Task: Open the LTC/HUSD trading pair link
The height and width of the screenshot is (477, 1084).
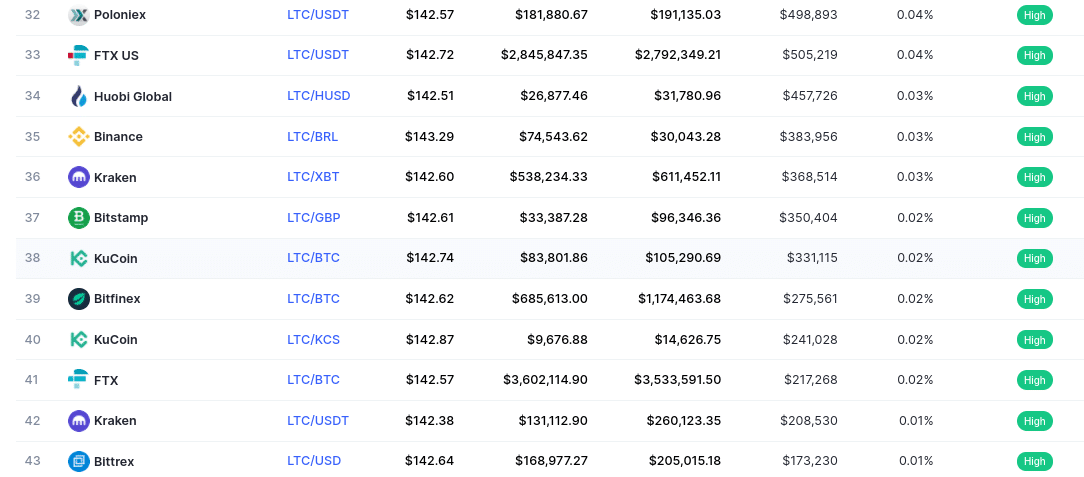Action: click(319, 96)
